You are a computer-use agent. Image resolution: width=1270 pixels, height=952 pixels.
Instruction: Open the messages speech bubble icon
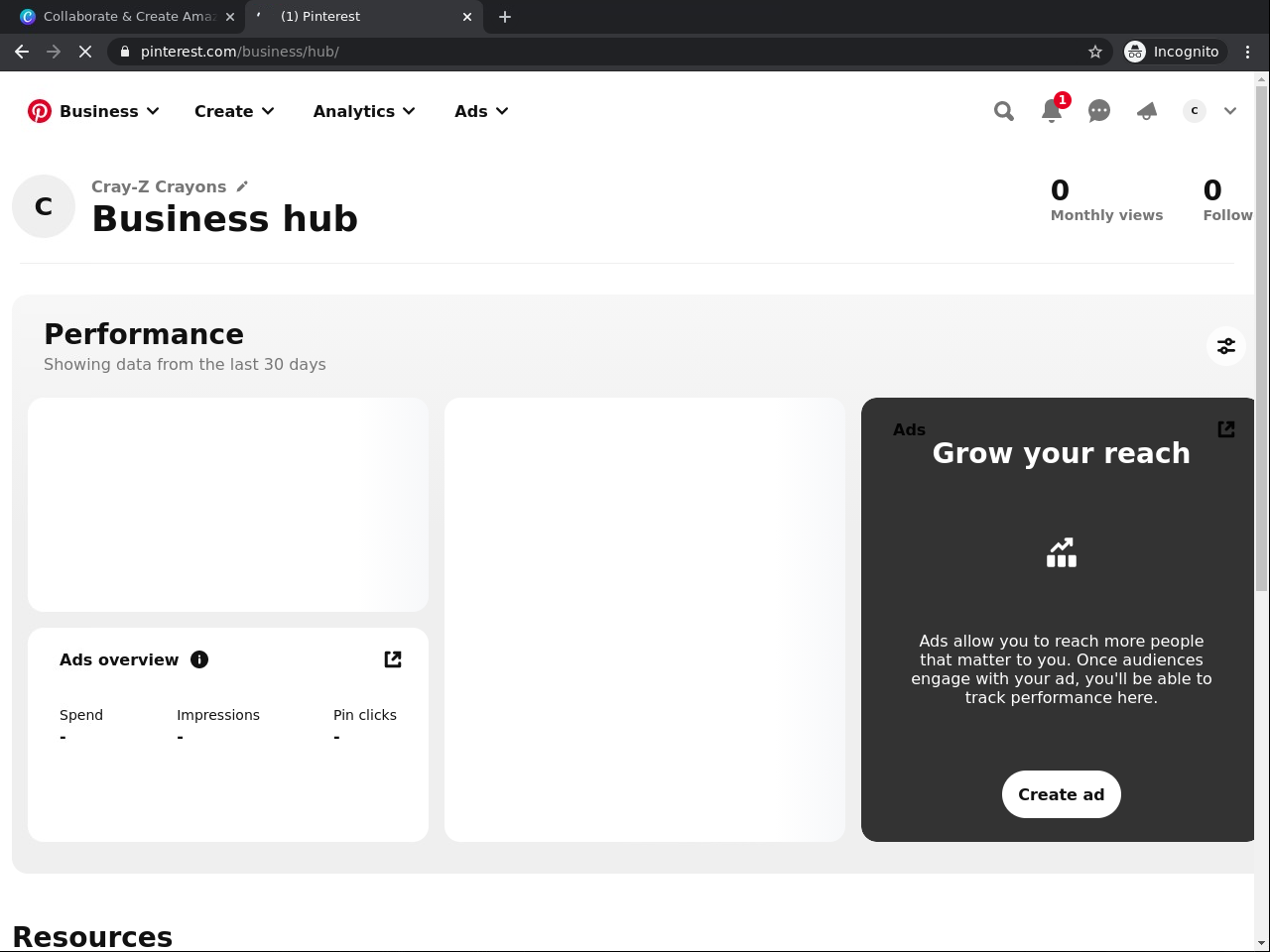(1099, 111)
